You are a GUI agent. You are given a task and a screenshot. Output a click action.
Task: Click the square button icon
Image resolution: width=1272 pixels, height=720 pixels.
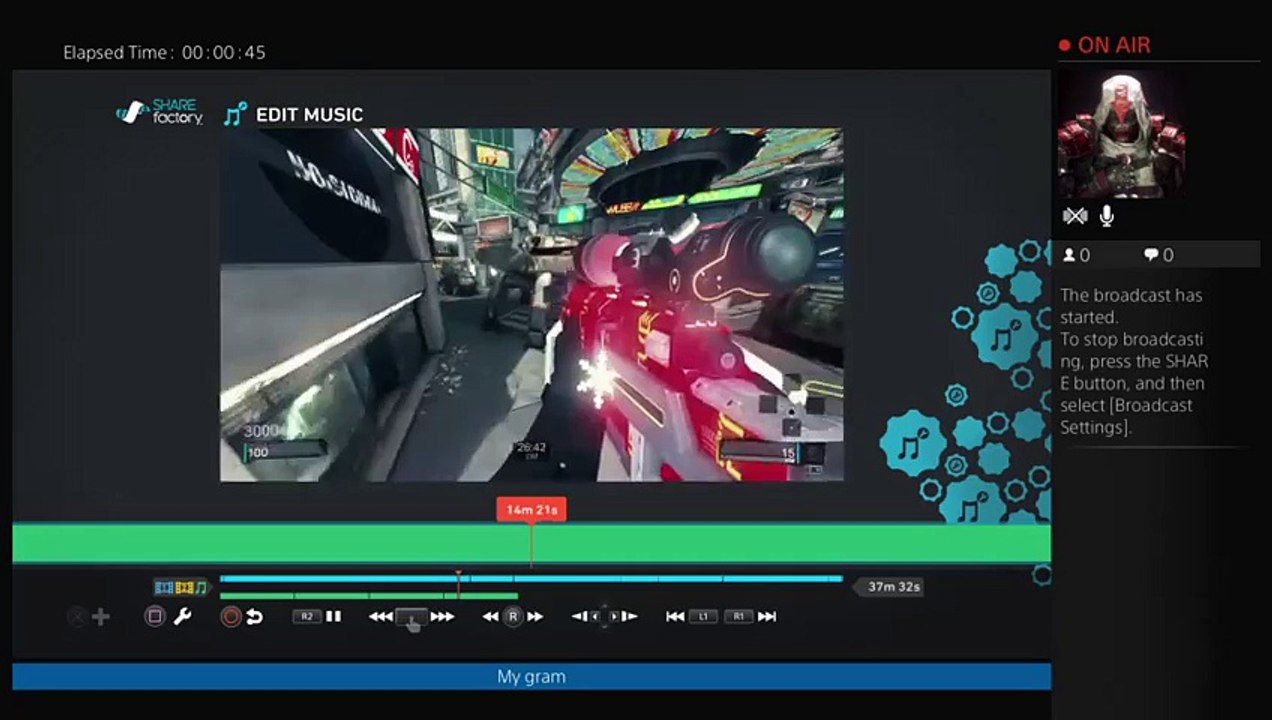pyautogui.click(x=154, y=617)
